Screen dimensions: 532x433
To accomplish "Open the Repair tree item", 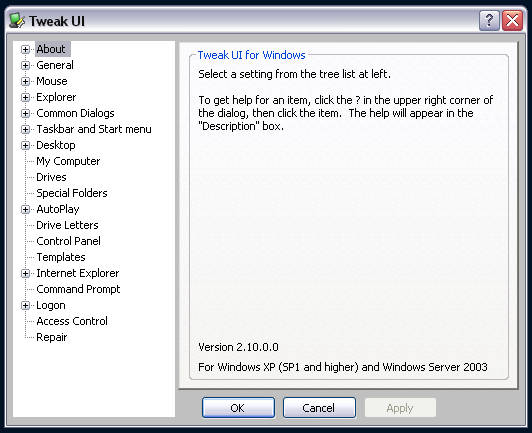I will (x=52, y=337).
